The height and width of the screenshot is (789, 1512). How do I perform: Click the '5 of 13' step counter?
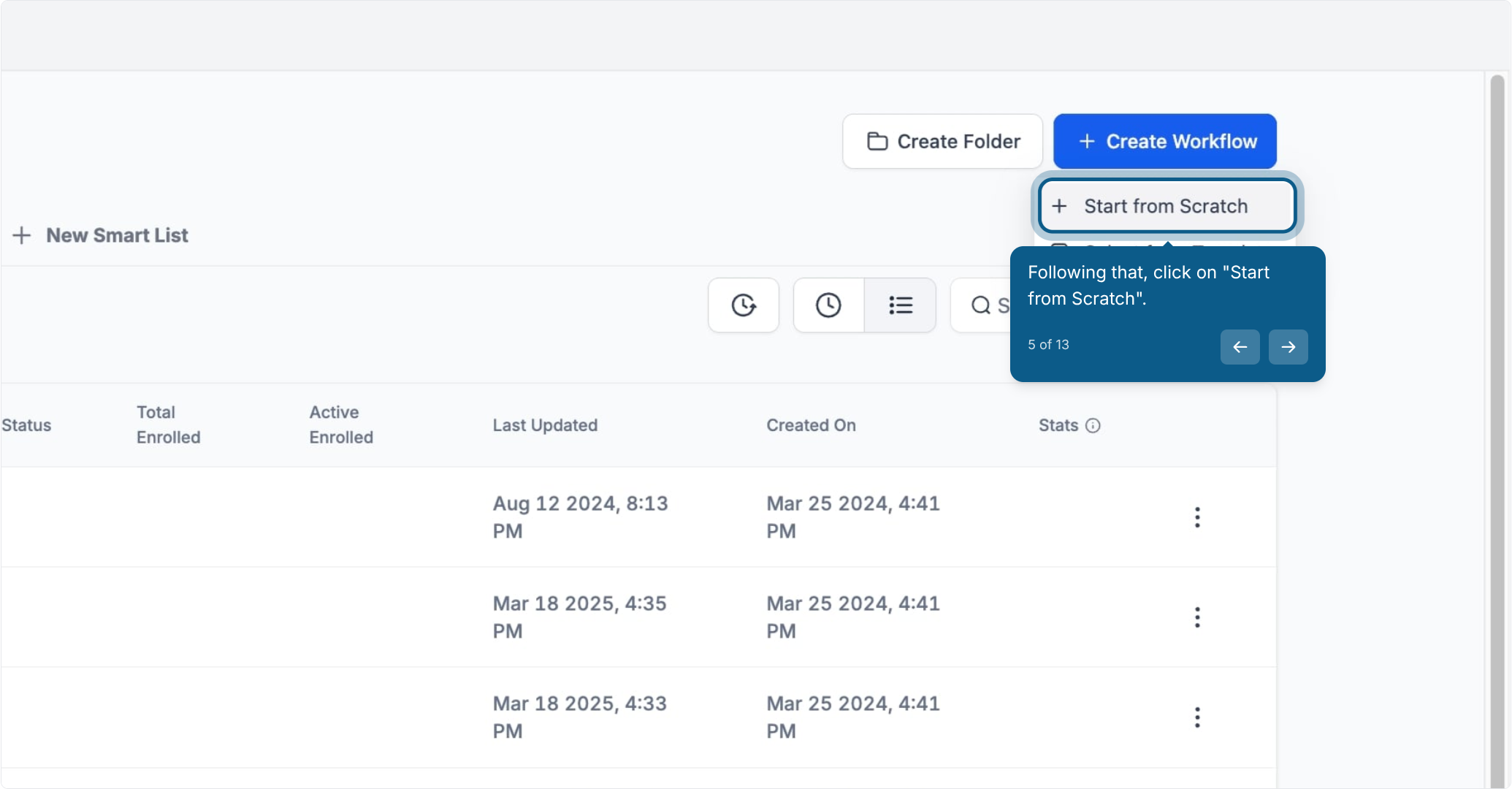point(1048,345)
